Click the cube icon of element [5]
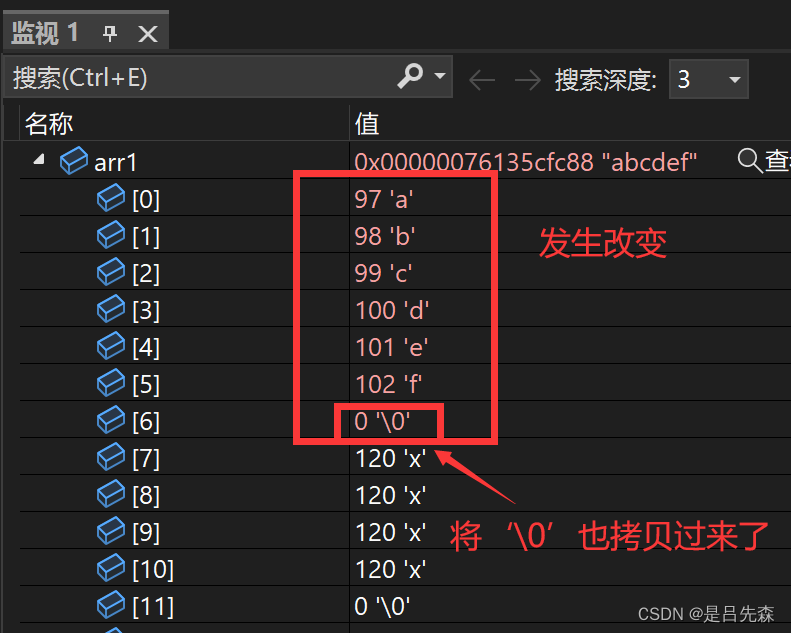This screenshot has width=791, height=633. pyautogui.click(x=110, y=383)
